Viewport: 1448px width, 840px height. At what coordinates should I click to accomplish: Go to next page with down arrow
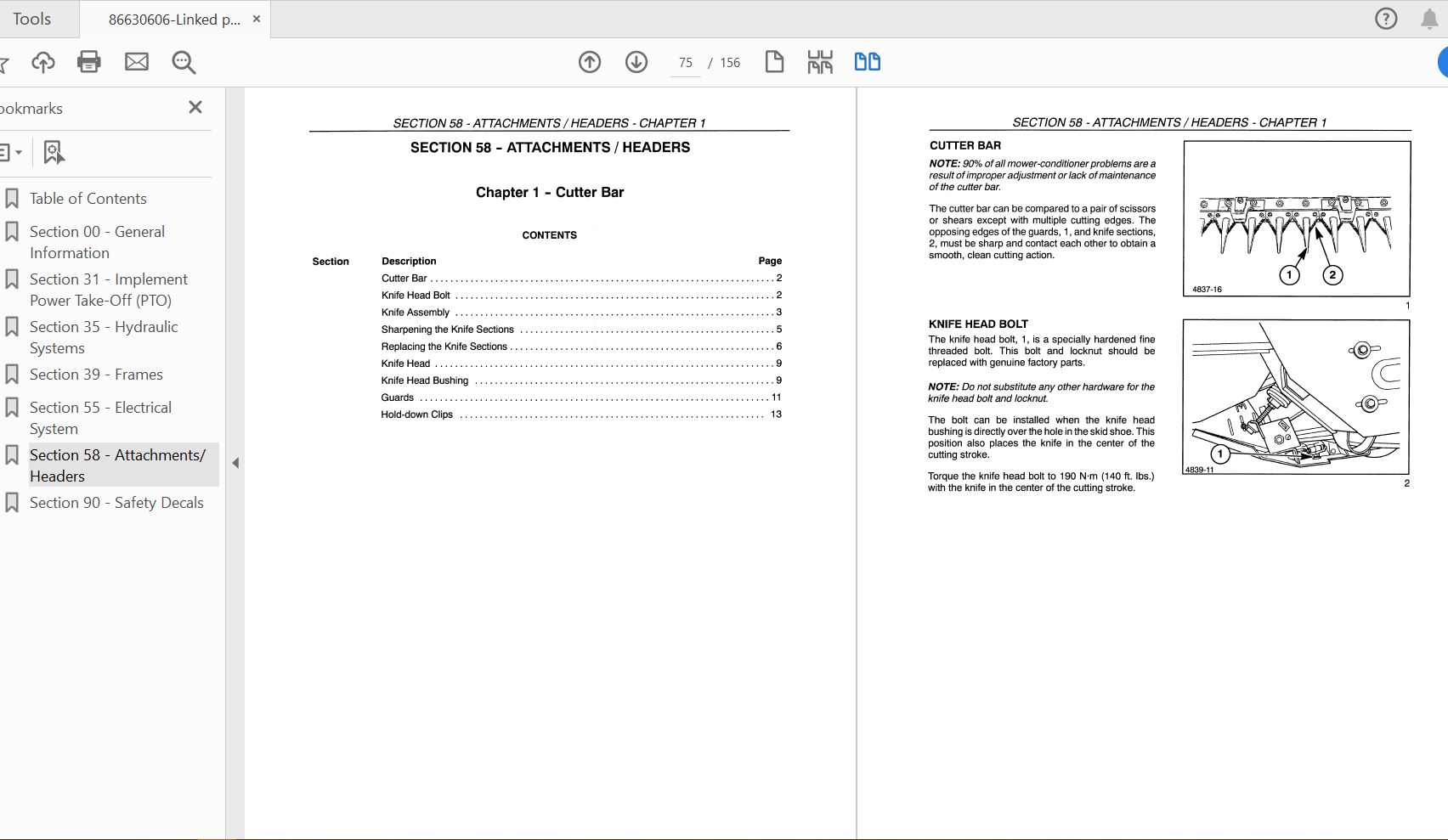pos(636,62)
